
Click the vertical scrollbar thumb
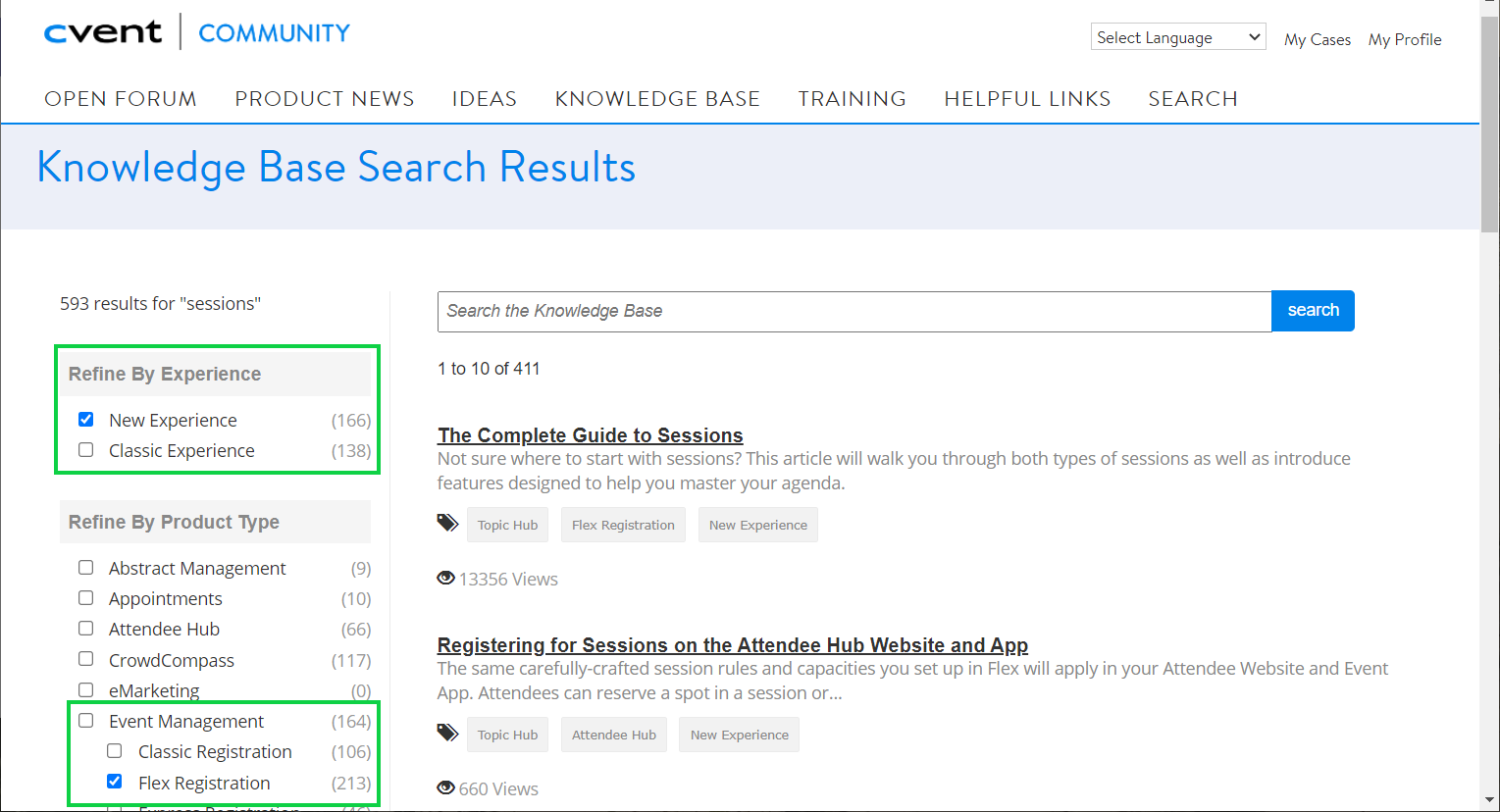1489,124
